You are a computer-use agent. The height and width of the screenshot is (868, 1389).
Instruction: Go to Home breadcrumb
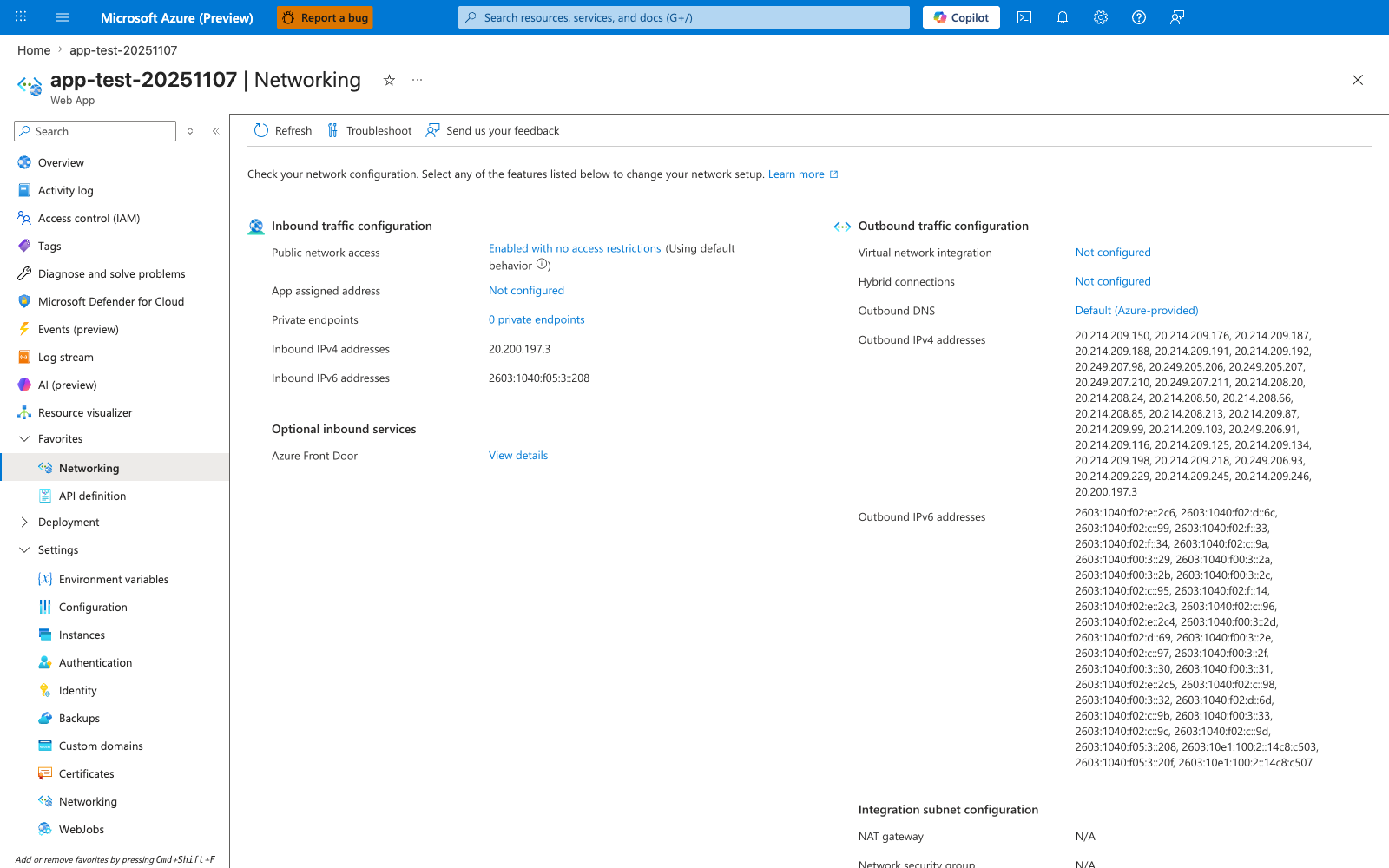pos(34,50)
